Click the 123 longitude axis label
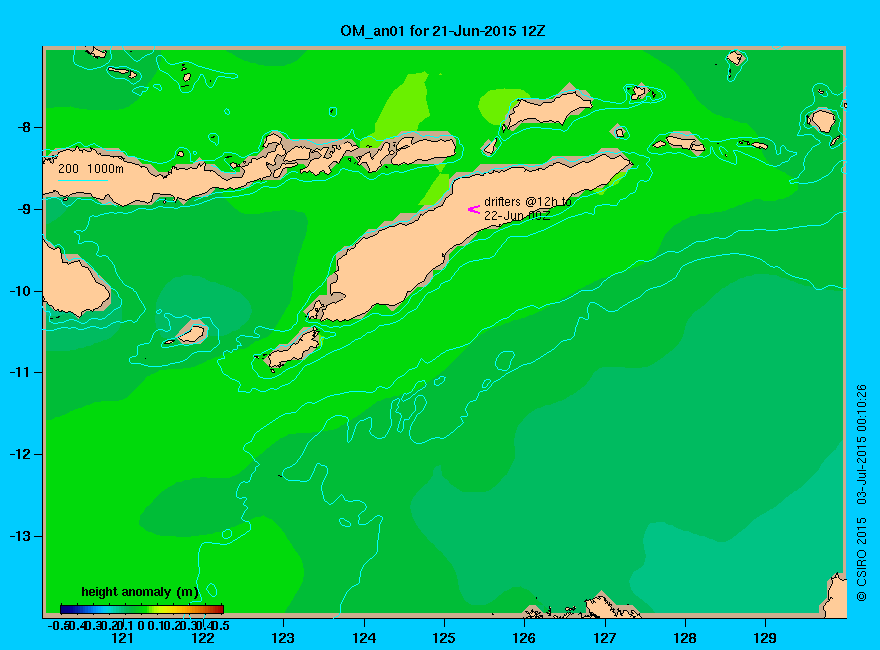The image size is (880, 650). point(283,638)
